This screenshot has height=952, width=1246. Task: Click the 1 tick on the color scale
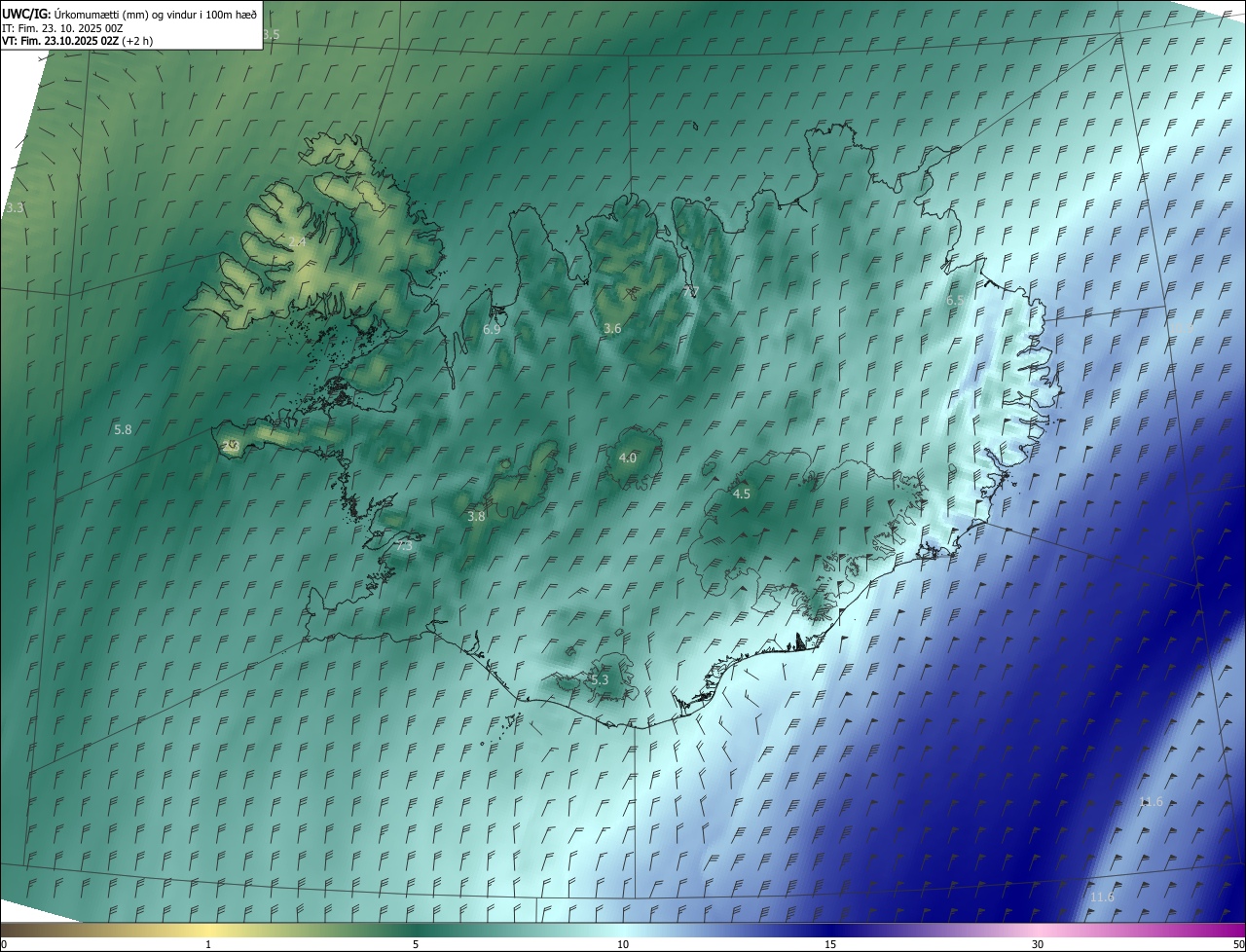point(208,944)
